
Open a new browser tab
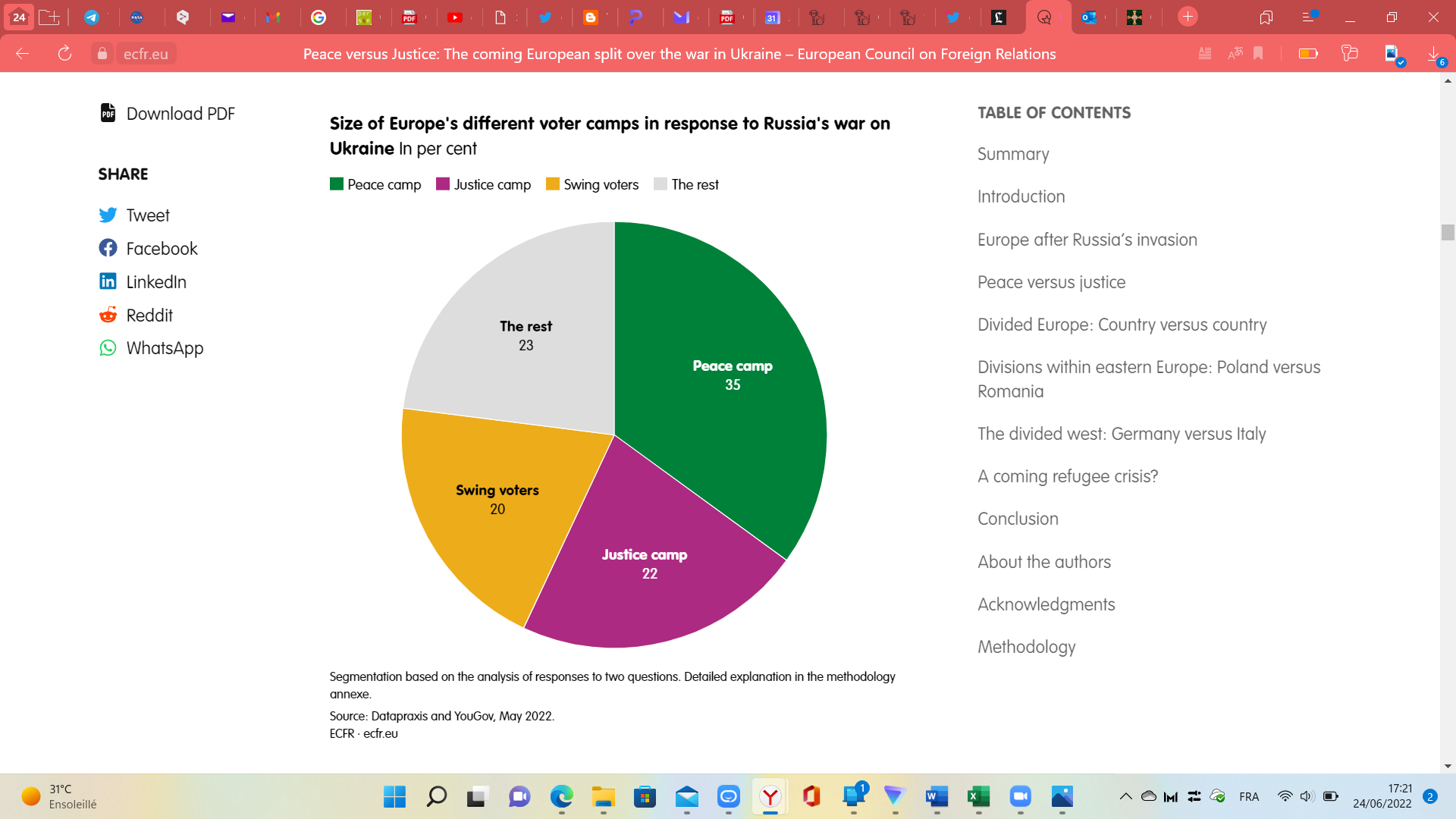coord(1188,17)
